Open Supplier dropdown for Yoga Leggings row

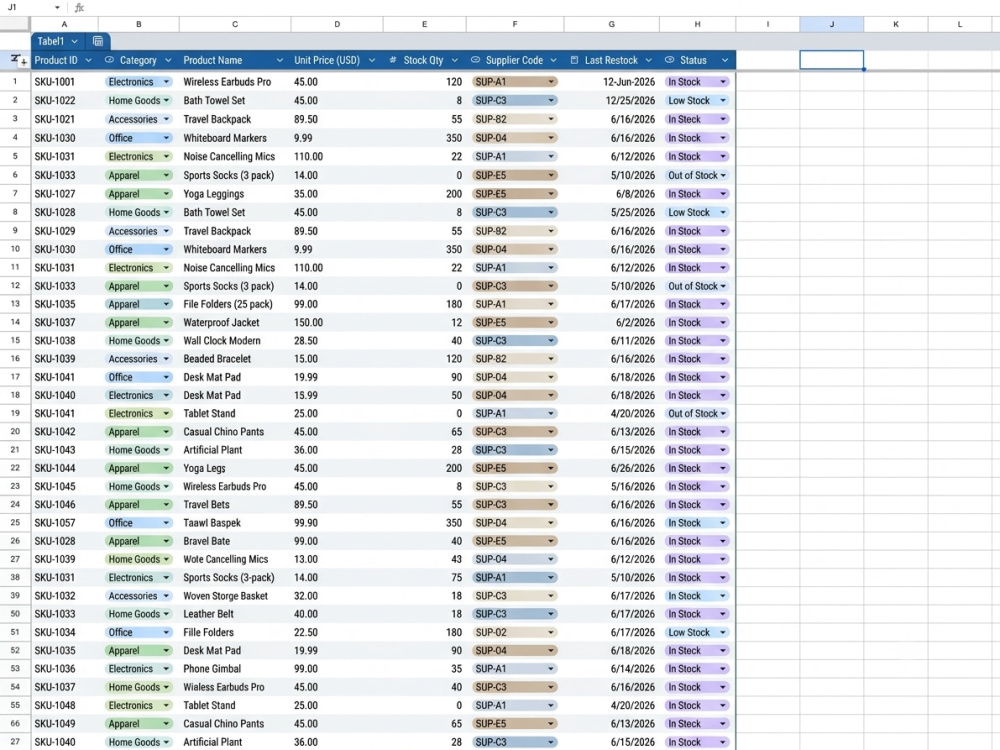tap(552, 194)
